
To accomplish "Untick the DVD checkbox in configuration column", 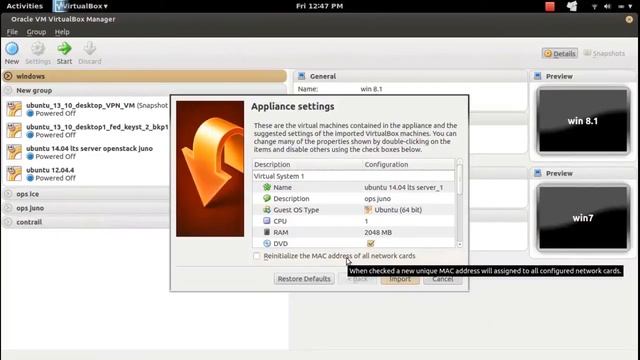I will [x=371, y=243].
